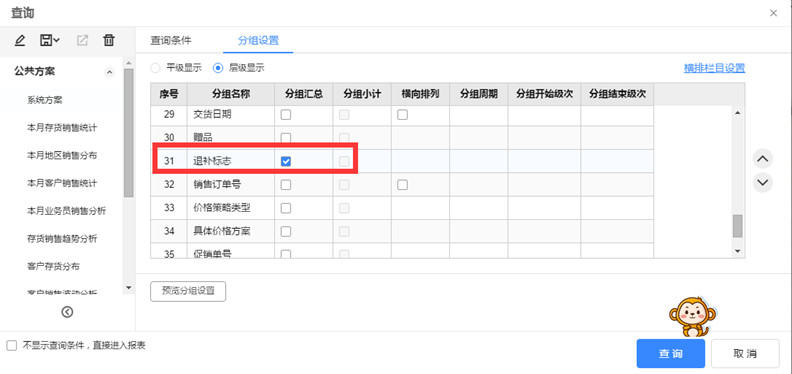The width and height of the screenshot is (792, 374).
Task: Close the 查询 dialog
Action: point(773,13)
